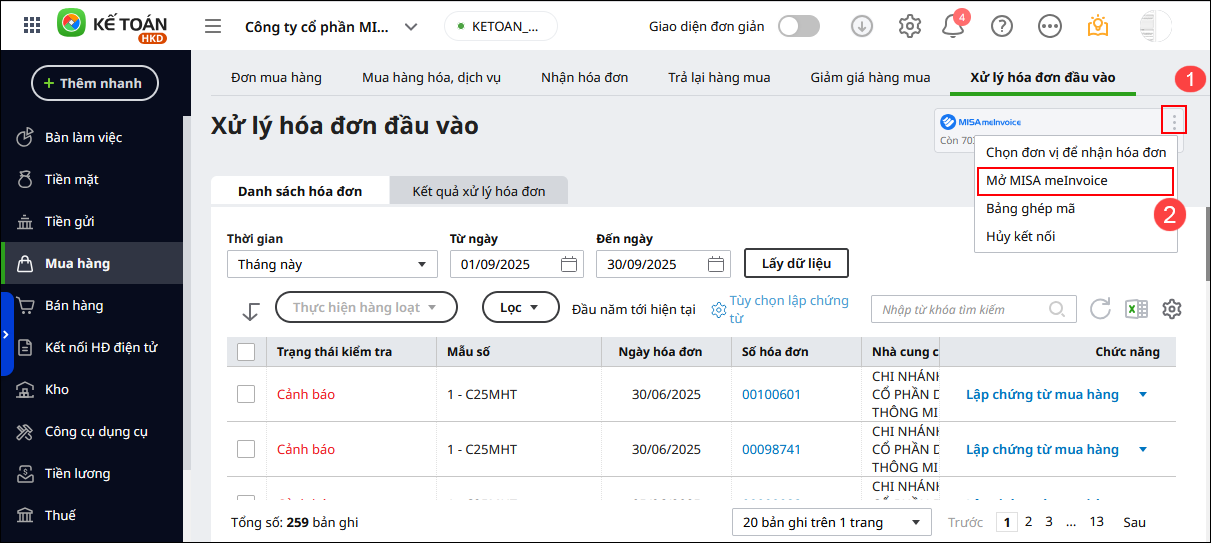This screenshot has height=543, width=1211.
Task: Open the help question mark icon
Action: pyautogui.click(x=1001, y=27)
